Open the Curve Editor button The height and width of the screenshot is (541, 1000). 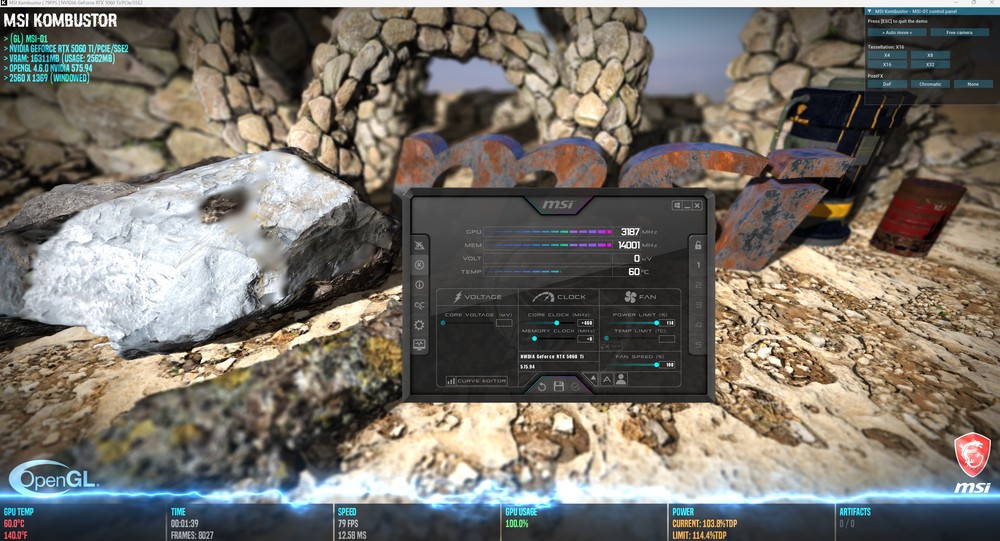[476, 381]
